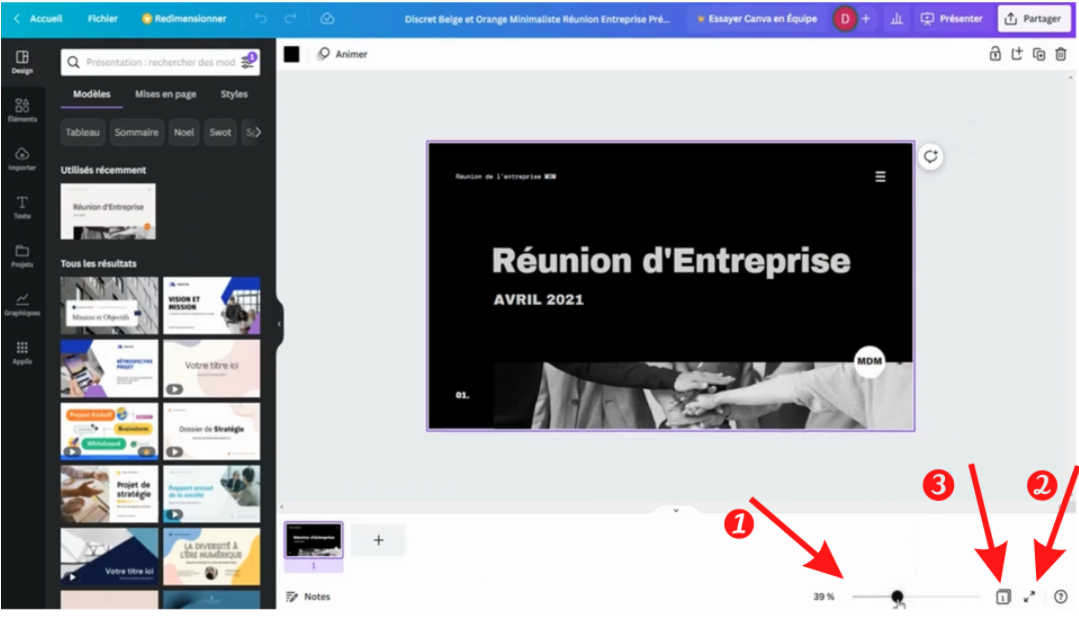Open the help question mark icon
This screenshot has width=1079, height=626.
click(1061, 597)
